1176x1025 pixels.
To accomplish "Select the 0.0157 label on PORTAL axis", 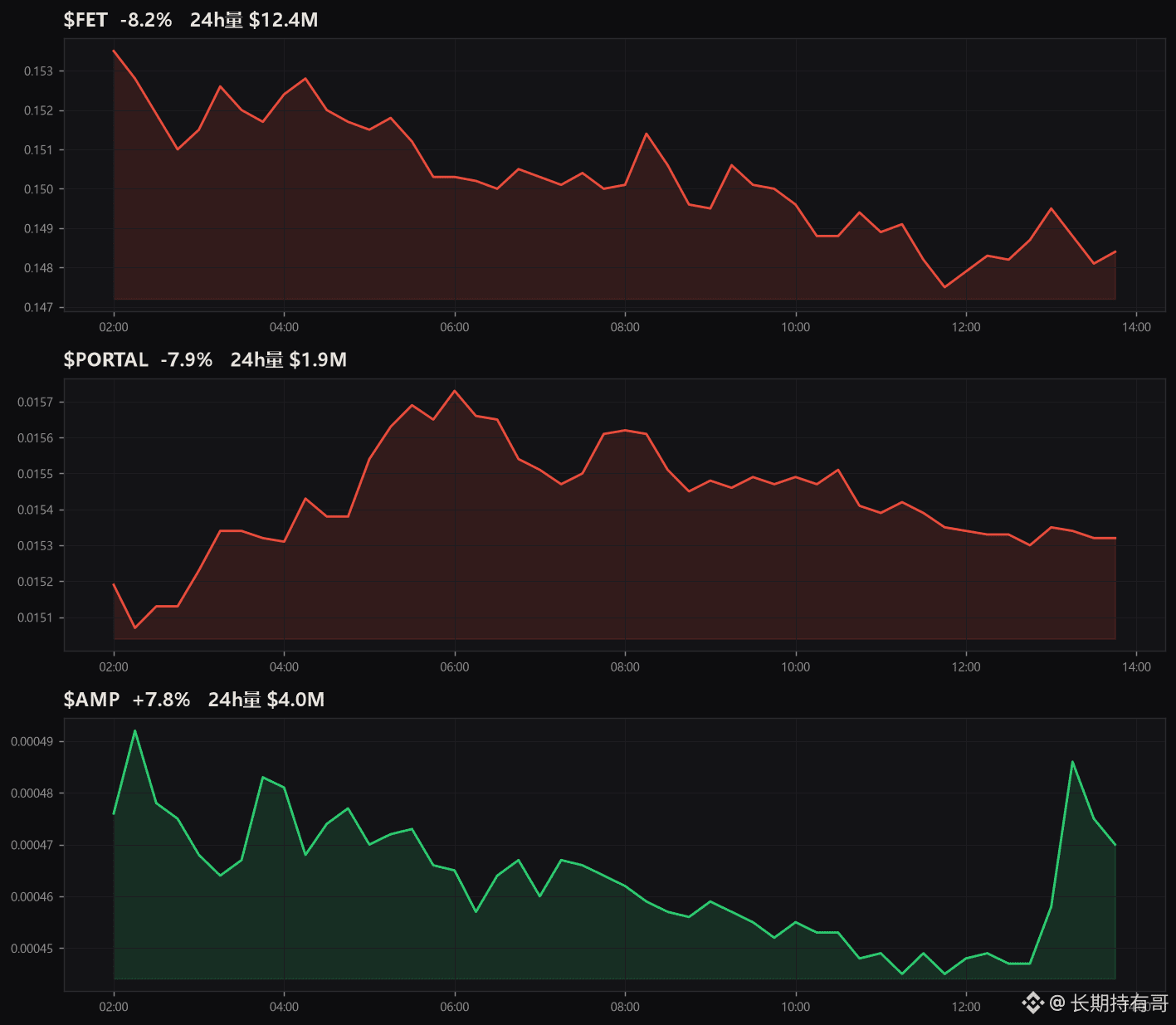I will 35,403.
